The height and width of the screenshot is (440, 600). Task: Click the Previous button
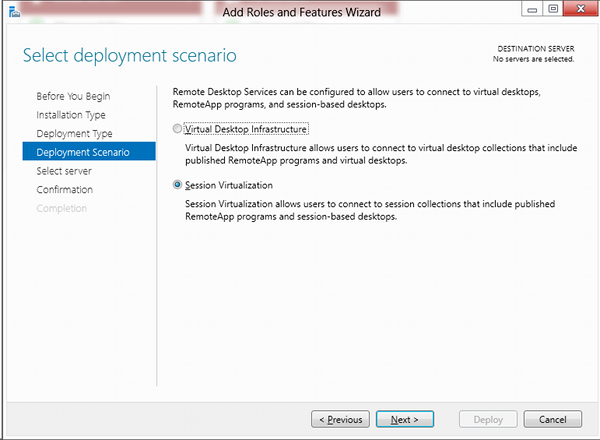click(x=340, y=419)
